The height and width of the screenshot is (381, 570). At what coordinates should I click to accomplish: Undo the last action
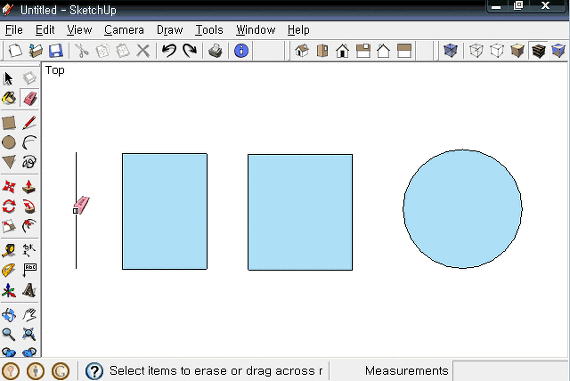tap(169, 51)
